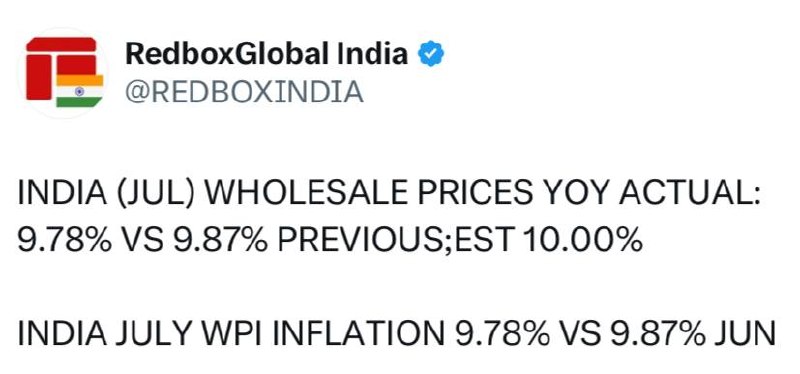The image size is (800, 374).
Task: Click the 10.00% estimate figure
Action: tap(583, 240)
